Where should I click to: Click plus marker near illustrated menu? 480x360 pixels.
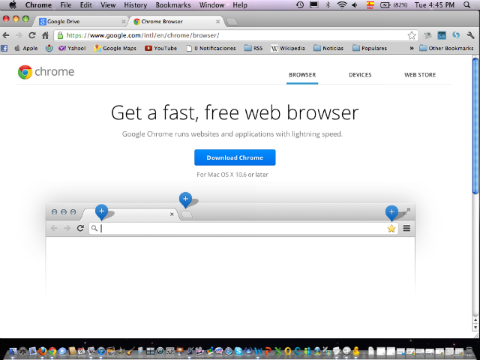click(x=392, y=213)
